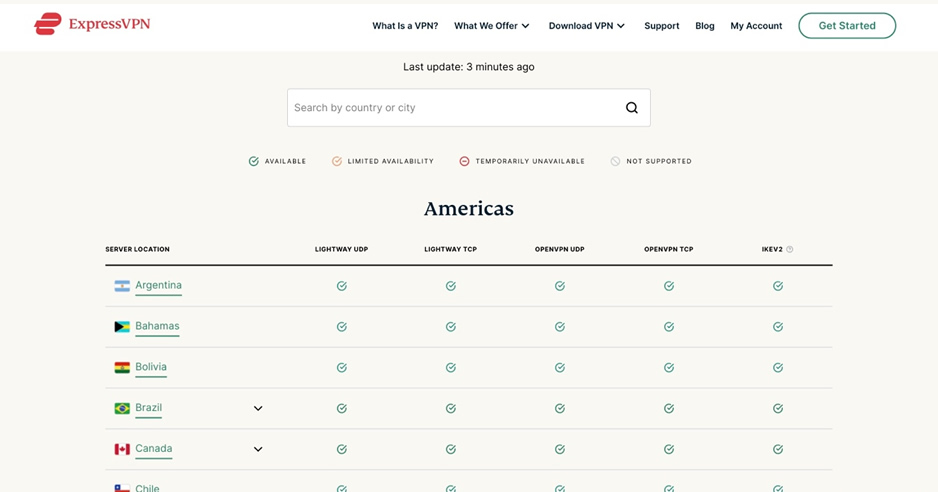Click Brazil OpenVPN UDP check icon
Viewport: 938px width, 492px height.
coord(559,408)
